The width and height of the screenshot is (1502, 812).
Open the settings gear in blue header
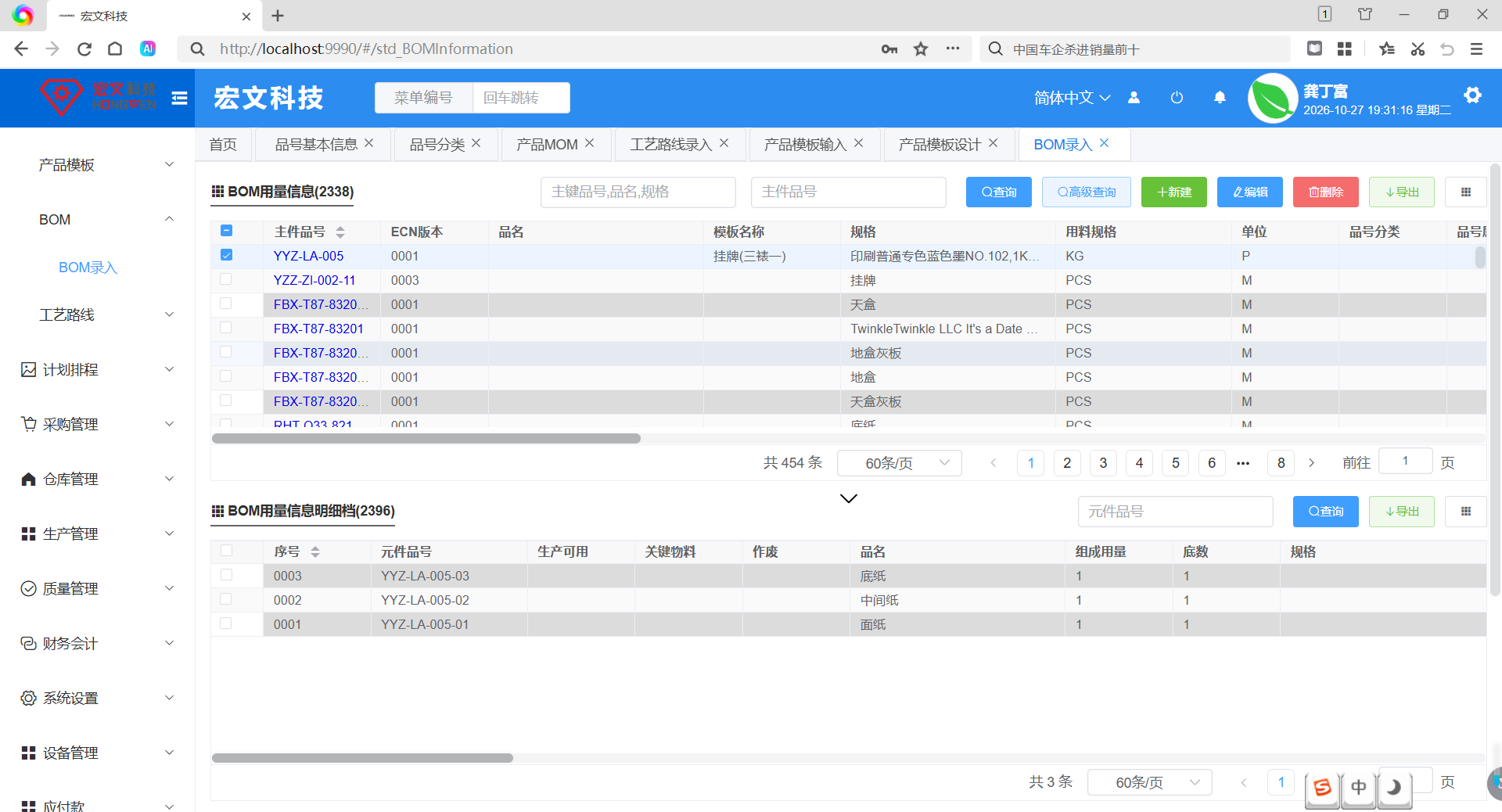click(x=1472, y=95)
